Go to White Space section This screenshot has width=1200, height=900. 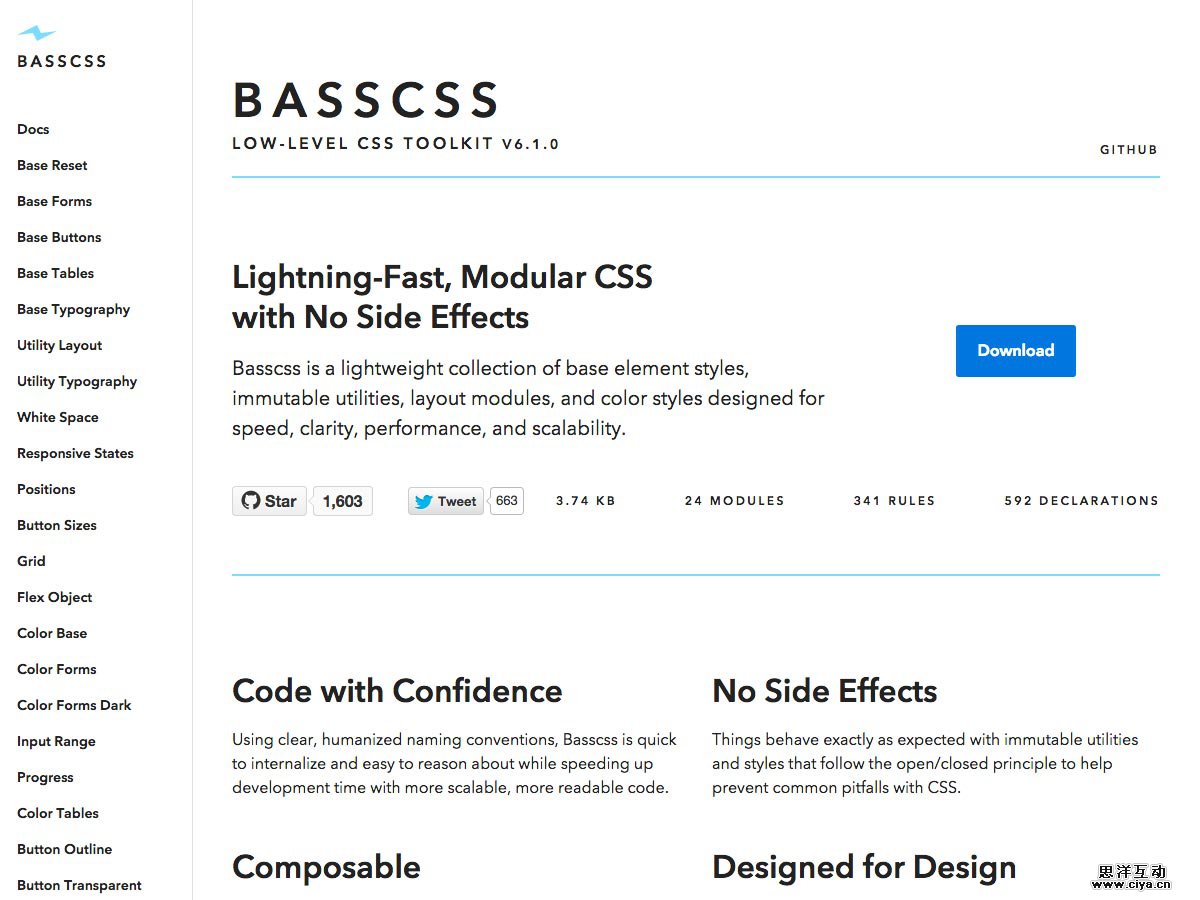tap(57, 417)
